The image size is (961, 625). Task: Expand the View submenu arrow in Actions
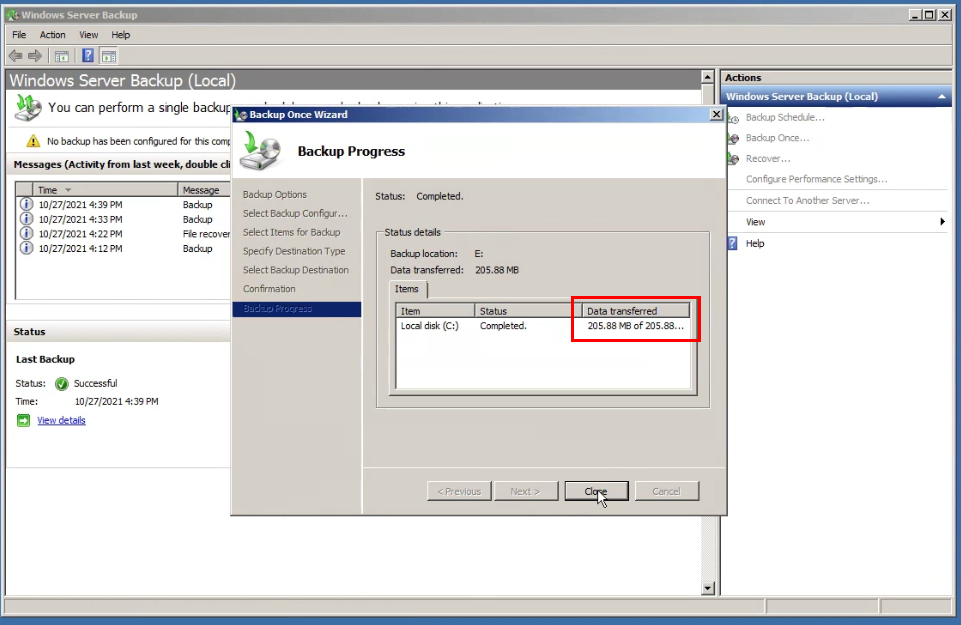943,222
